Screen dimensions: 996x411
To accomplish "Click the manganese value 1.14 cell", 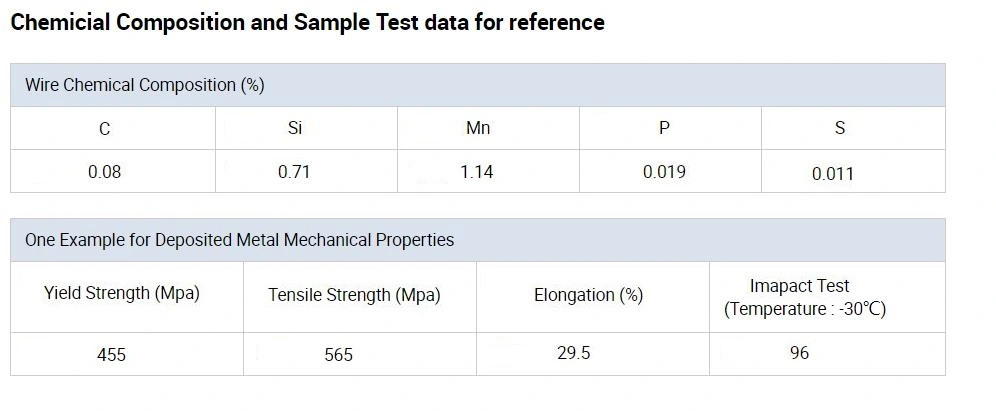I will 476,172.
